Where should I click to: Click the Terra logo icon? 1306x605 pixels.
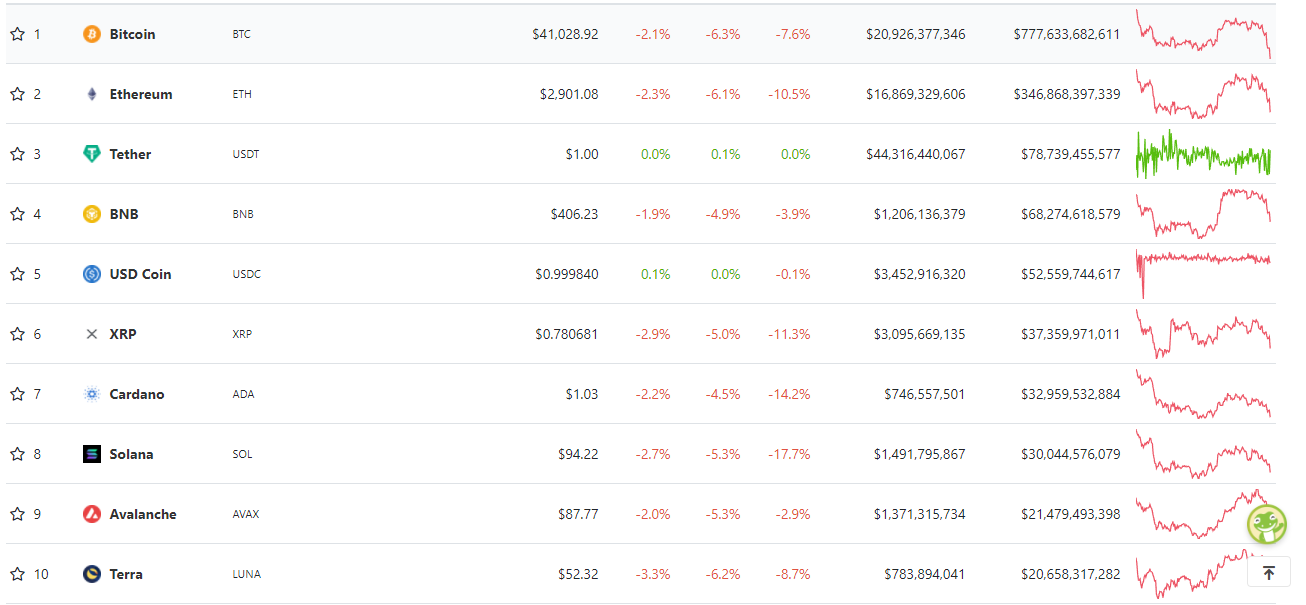(92, 574)
